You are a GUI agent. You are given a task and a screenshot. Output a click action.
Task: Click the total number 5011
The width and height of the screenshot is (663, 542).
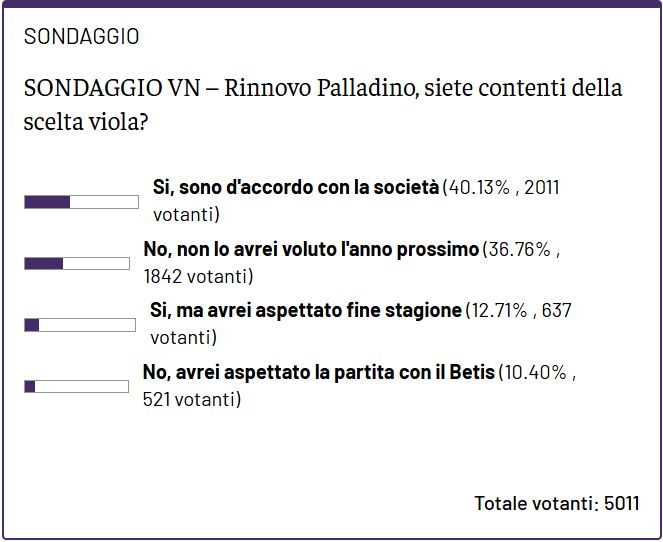coord(622,502)
